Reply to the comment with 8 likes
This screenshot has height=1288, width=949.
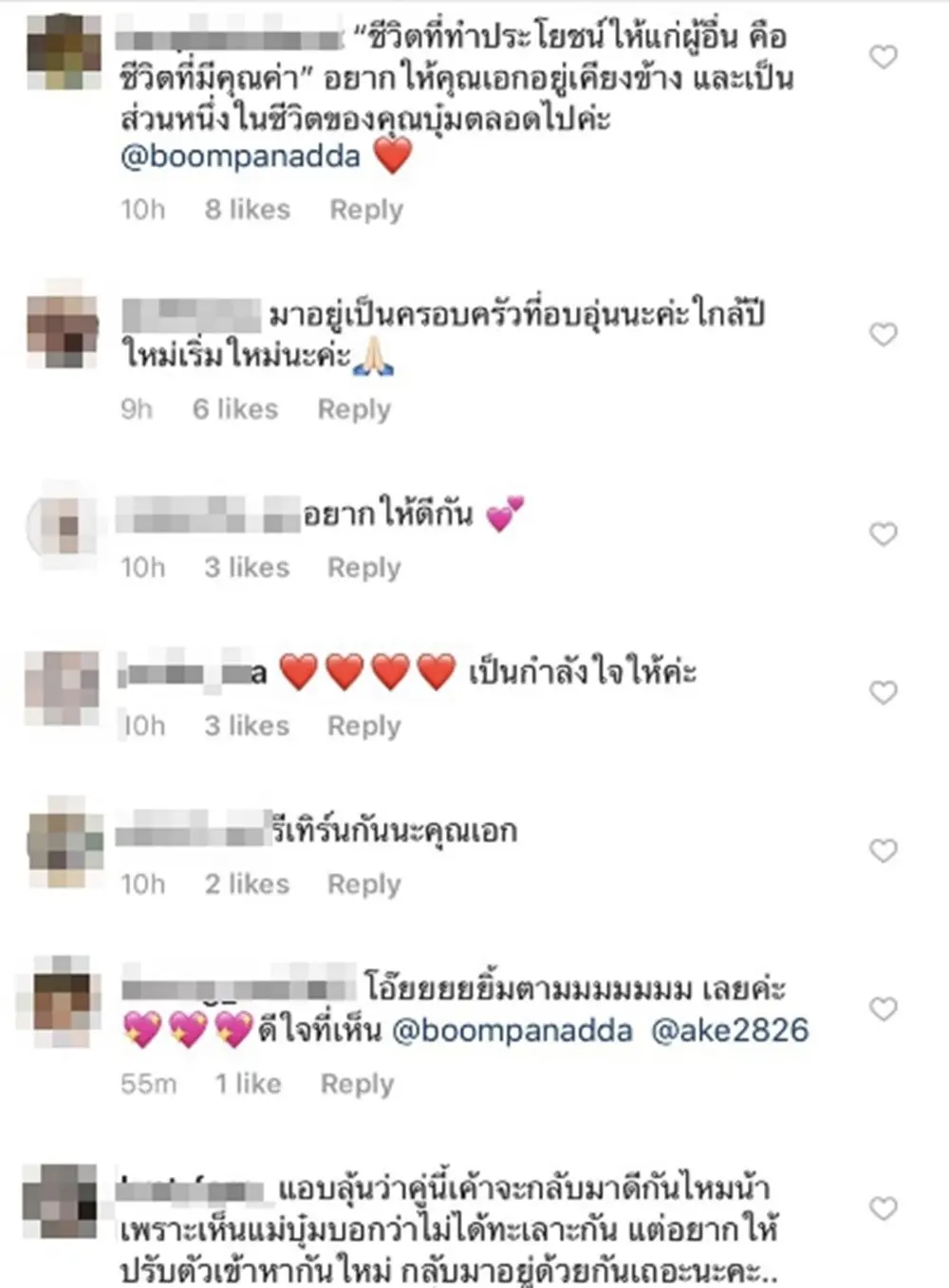point(366,210)
